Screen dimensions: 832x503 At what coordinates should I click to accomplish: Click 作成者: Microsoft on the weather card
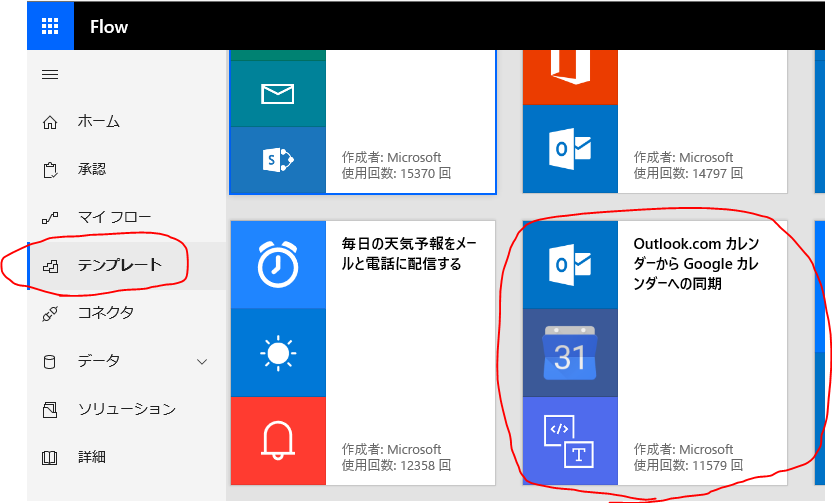[x=391, y=449]
